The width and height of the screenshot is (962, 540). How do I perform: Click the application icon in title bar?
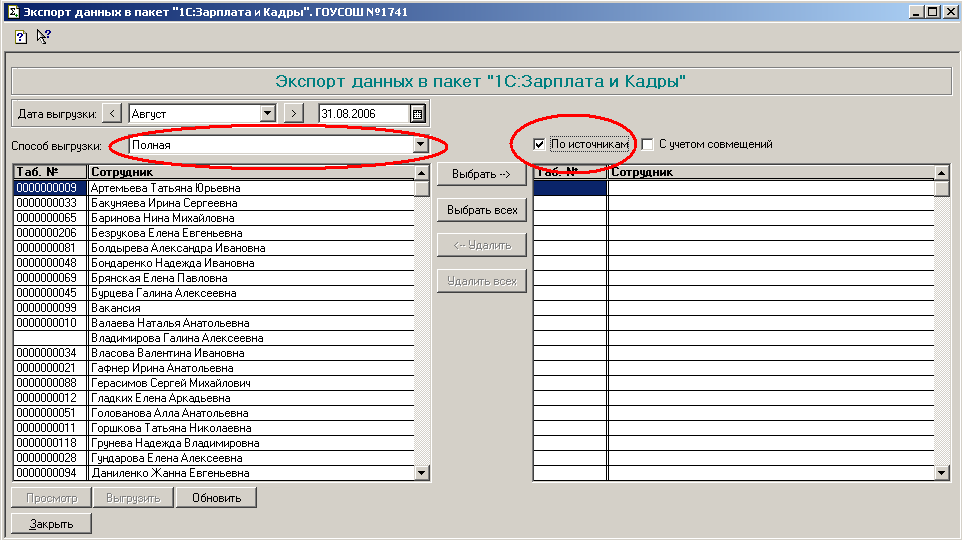[x=10, y=11]
